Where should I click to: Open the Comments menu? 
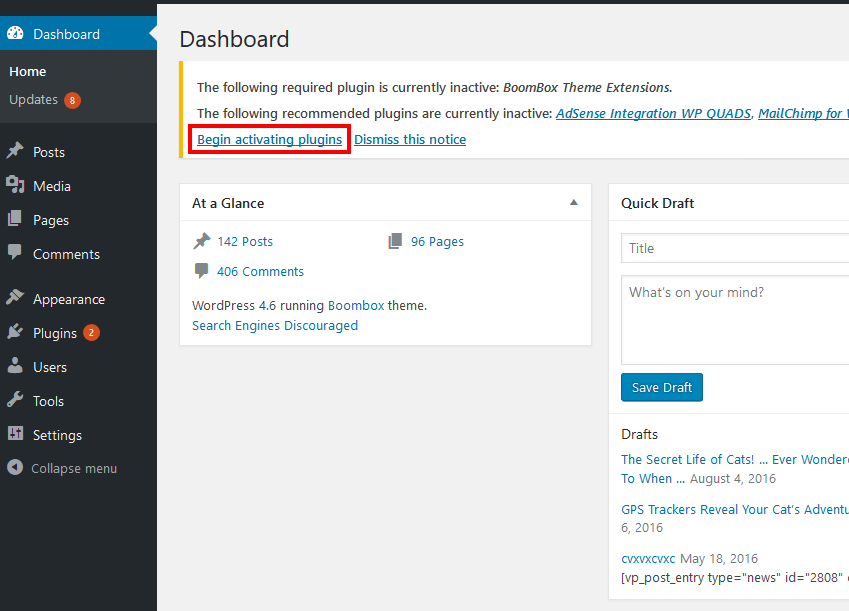pyautogui.click(x=66, y=255)
